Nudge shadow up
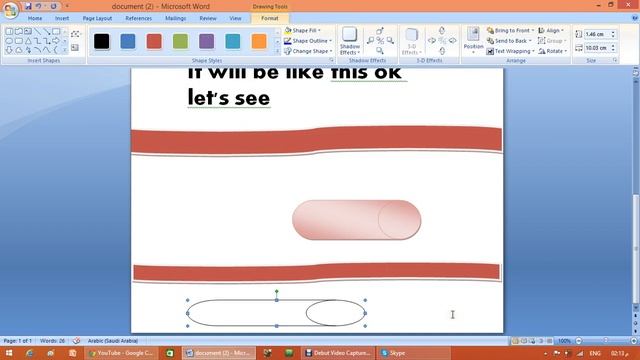Image resolution: width=640 pixels, height=360 pixels. click(380, 31)
